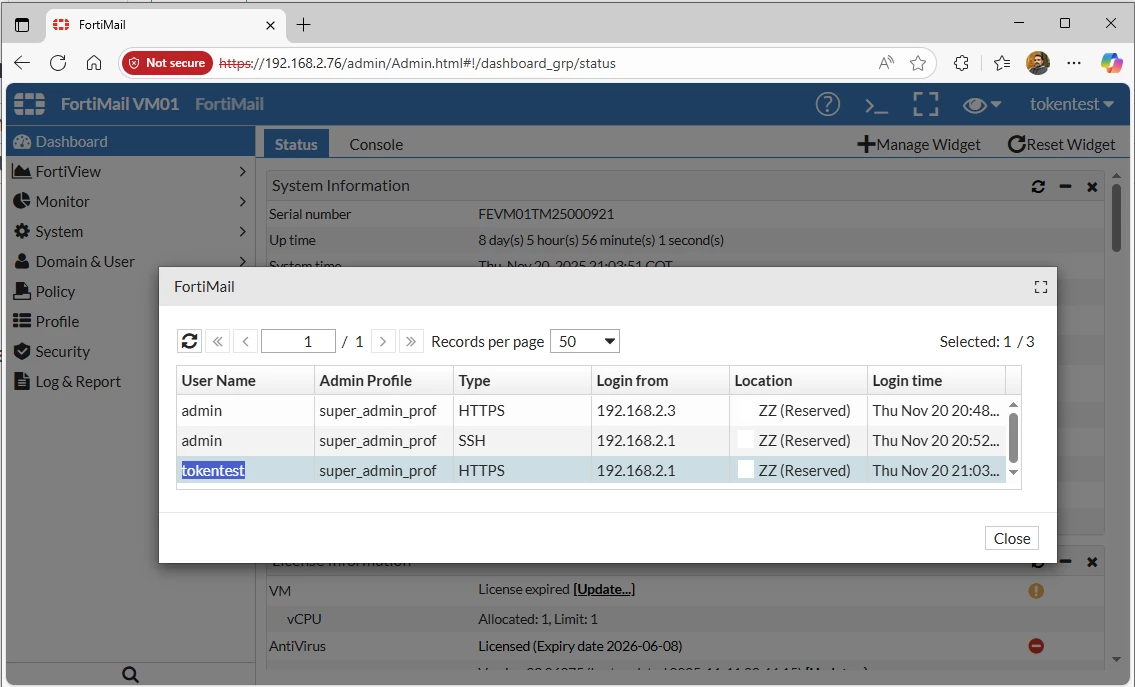Click the browser address bar URL
The width and height of the screenshot is (1135, 687).
[417, 63]
